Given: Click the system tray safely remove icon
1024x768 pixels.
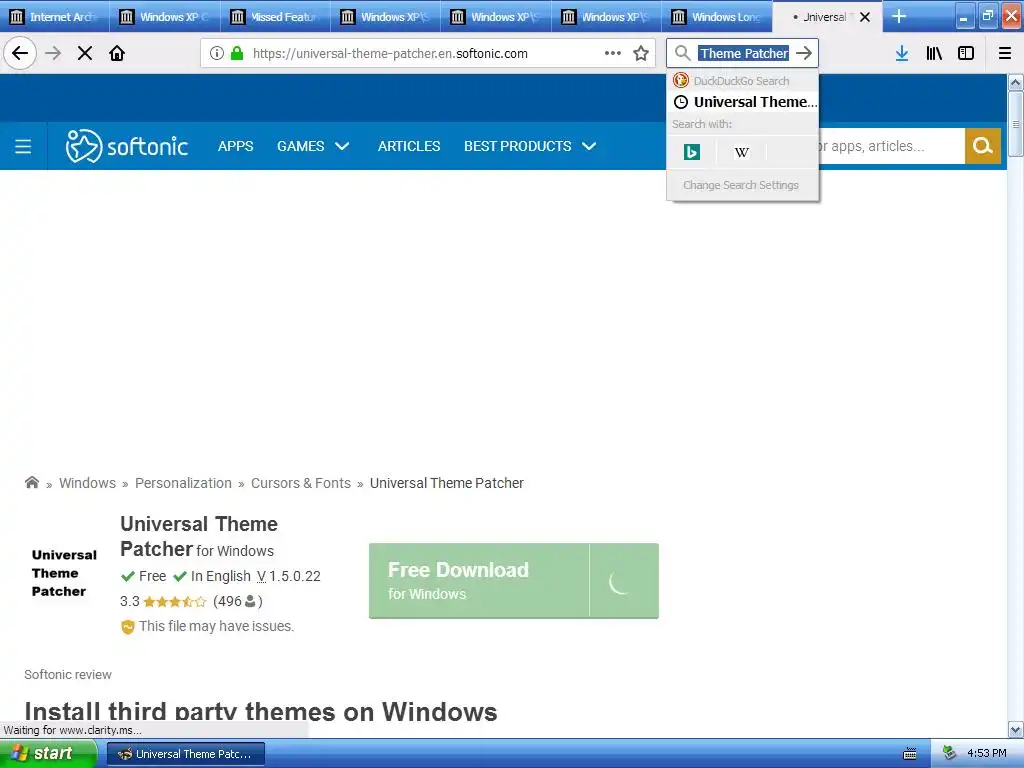Looking at the screenshot, I should [x=949, y=753].
